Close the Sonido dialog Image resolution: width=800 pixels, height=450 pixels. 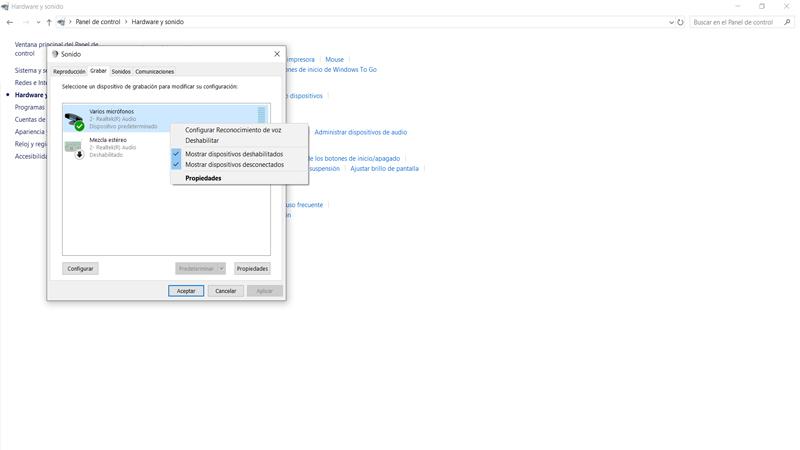[277, 54]
